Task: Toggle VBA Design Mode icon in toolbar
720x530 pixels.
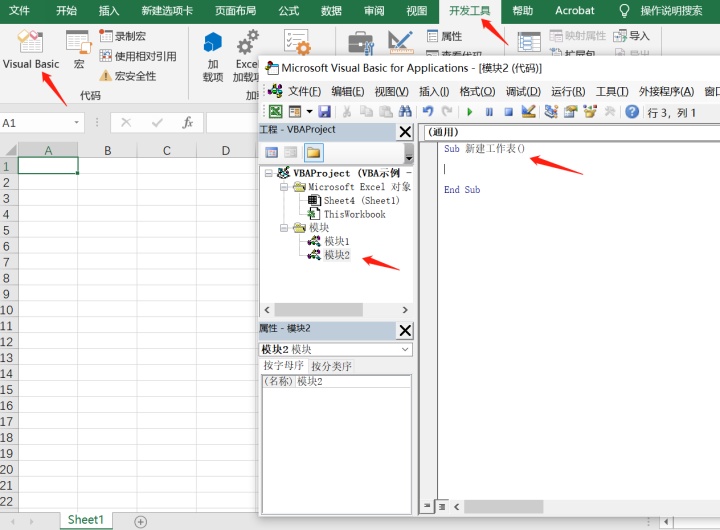Action: [529, 112]
